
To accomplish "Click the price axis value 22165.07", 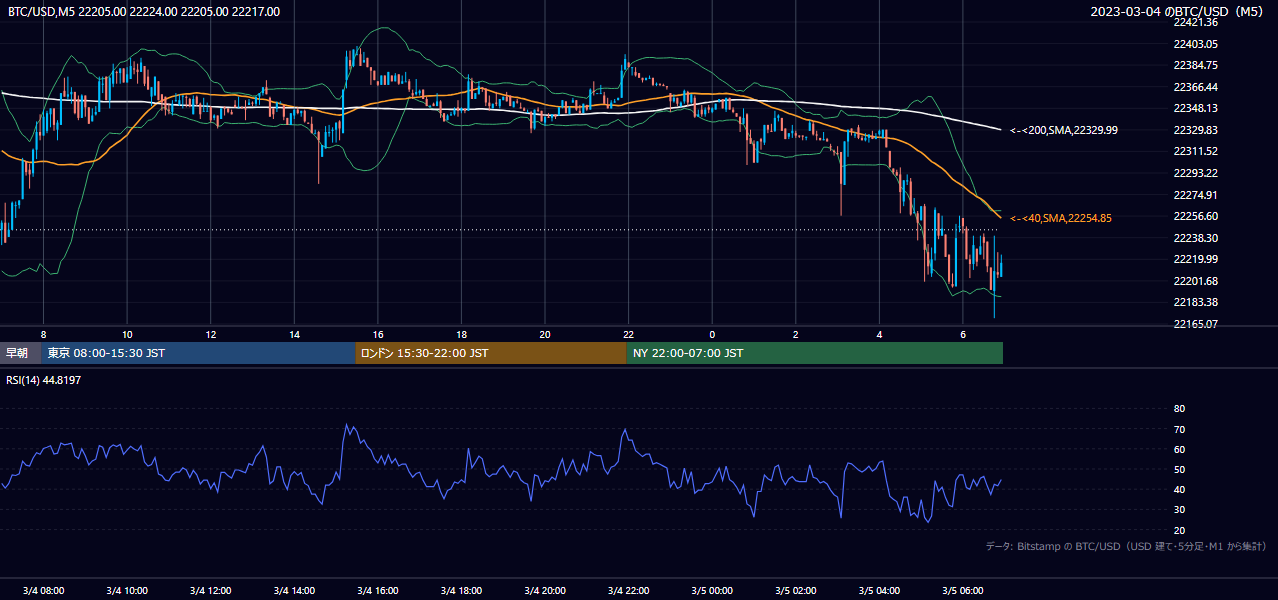I will tap(1195, 324).
